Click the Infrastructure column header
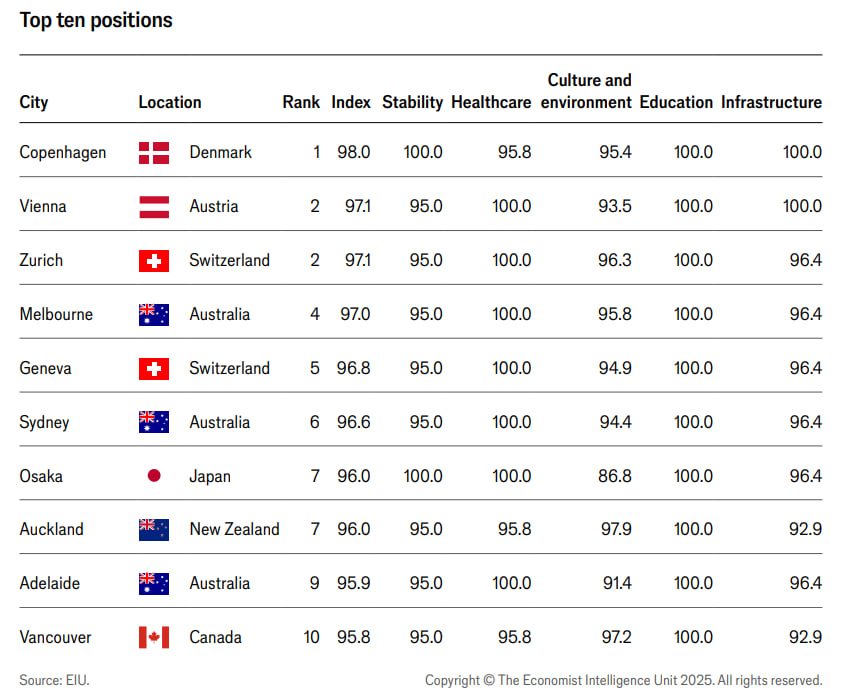 pos(772,102)
